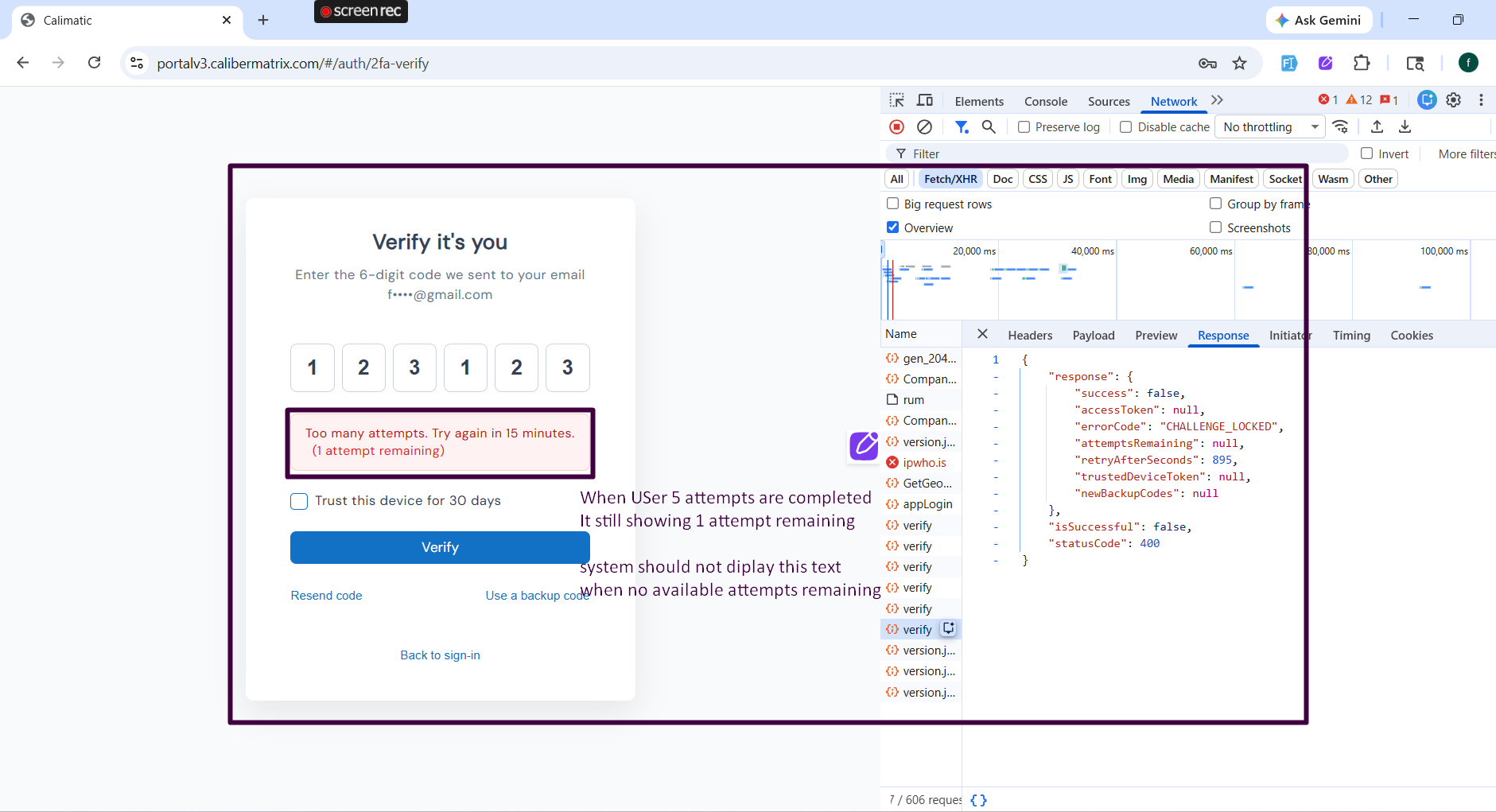This screenshot has width=1496, height=812.
Task: Filter requests by CSS type
Action: (1038, 179)
